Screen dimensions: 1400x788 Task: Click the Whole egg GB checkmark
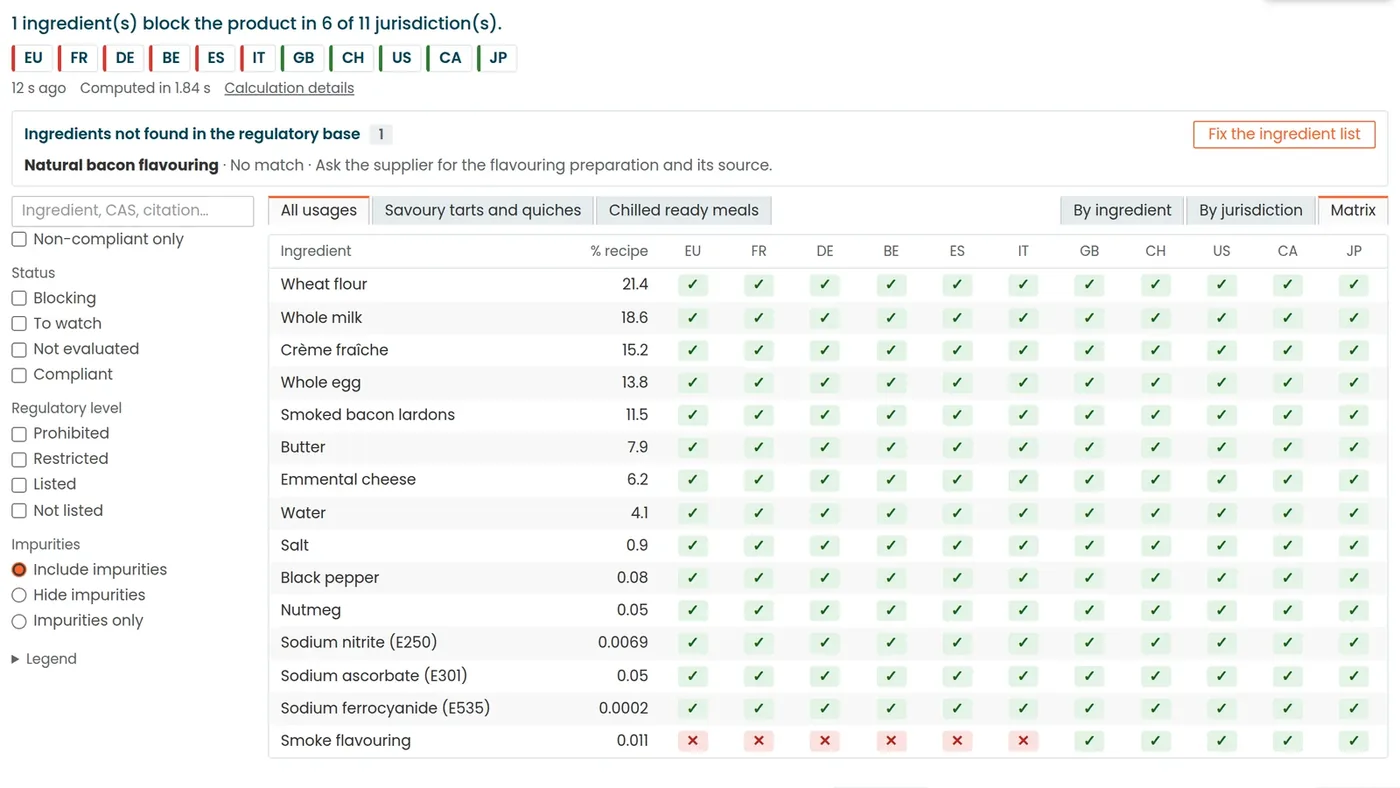[x=1089, y=382]
